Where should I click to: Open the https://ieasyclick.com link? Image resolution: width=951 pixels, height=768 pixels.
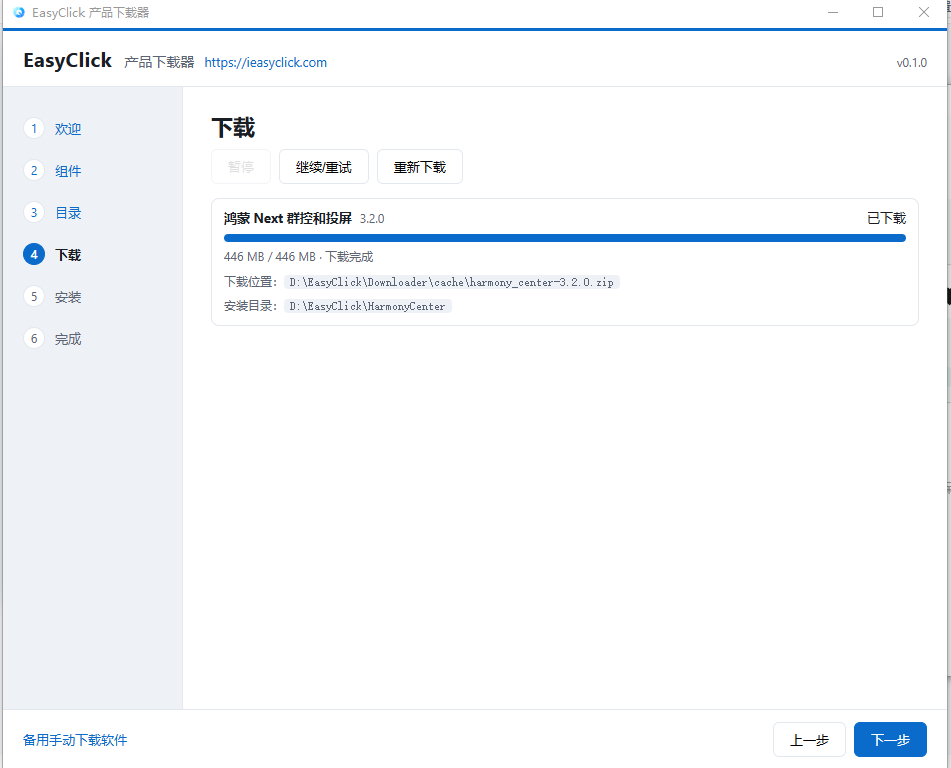pyautogui.click(x=266, y=62)
